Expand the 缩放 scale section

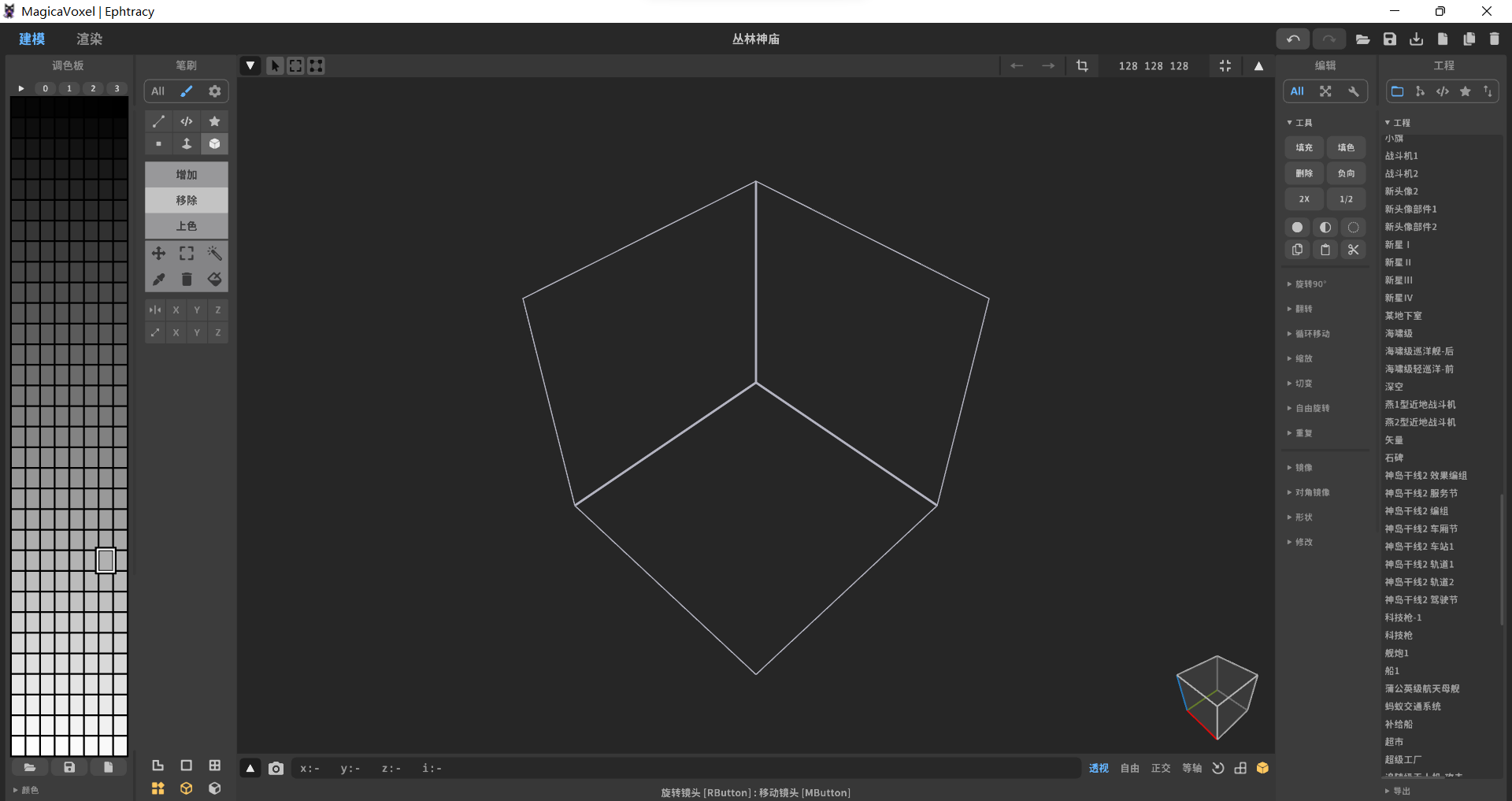[x=1300, y=359]
